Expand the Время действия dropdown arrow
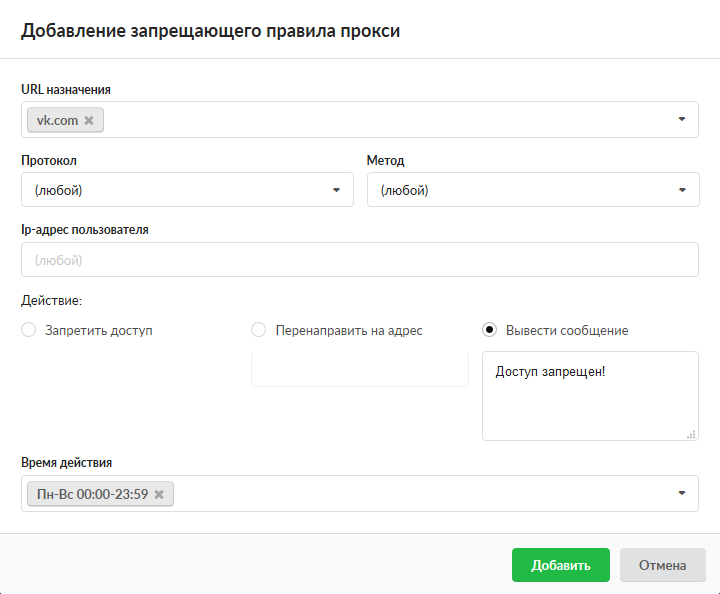 pyautogui.click(x=682, y=493)
